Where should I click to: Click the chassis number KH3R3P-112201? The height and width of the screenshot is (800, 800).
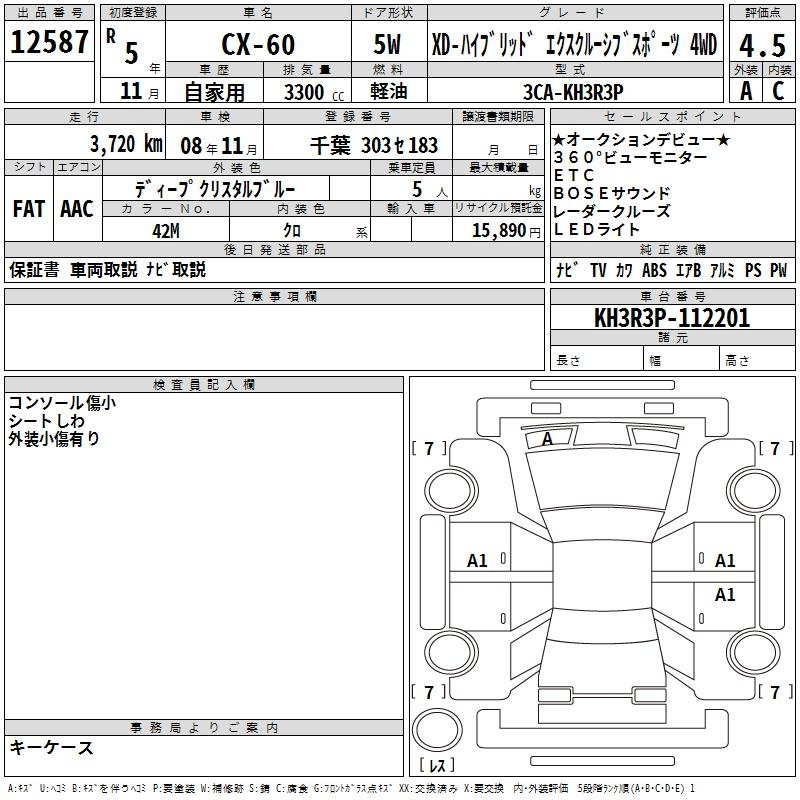671,319
